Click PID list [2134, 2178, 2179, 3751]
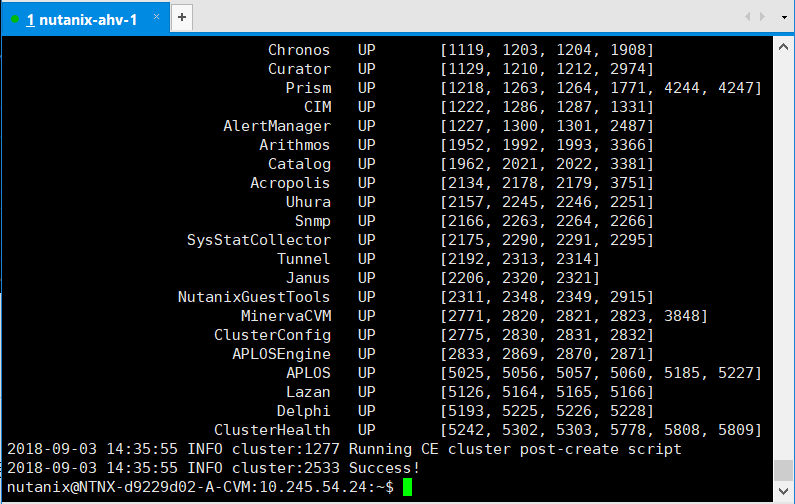The height and width of the screenshot is (504, 795). point(547,183)
